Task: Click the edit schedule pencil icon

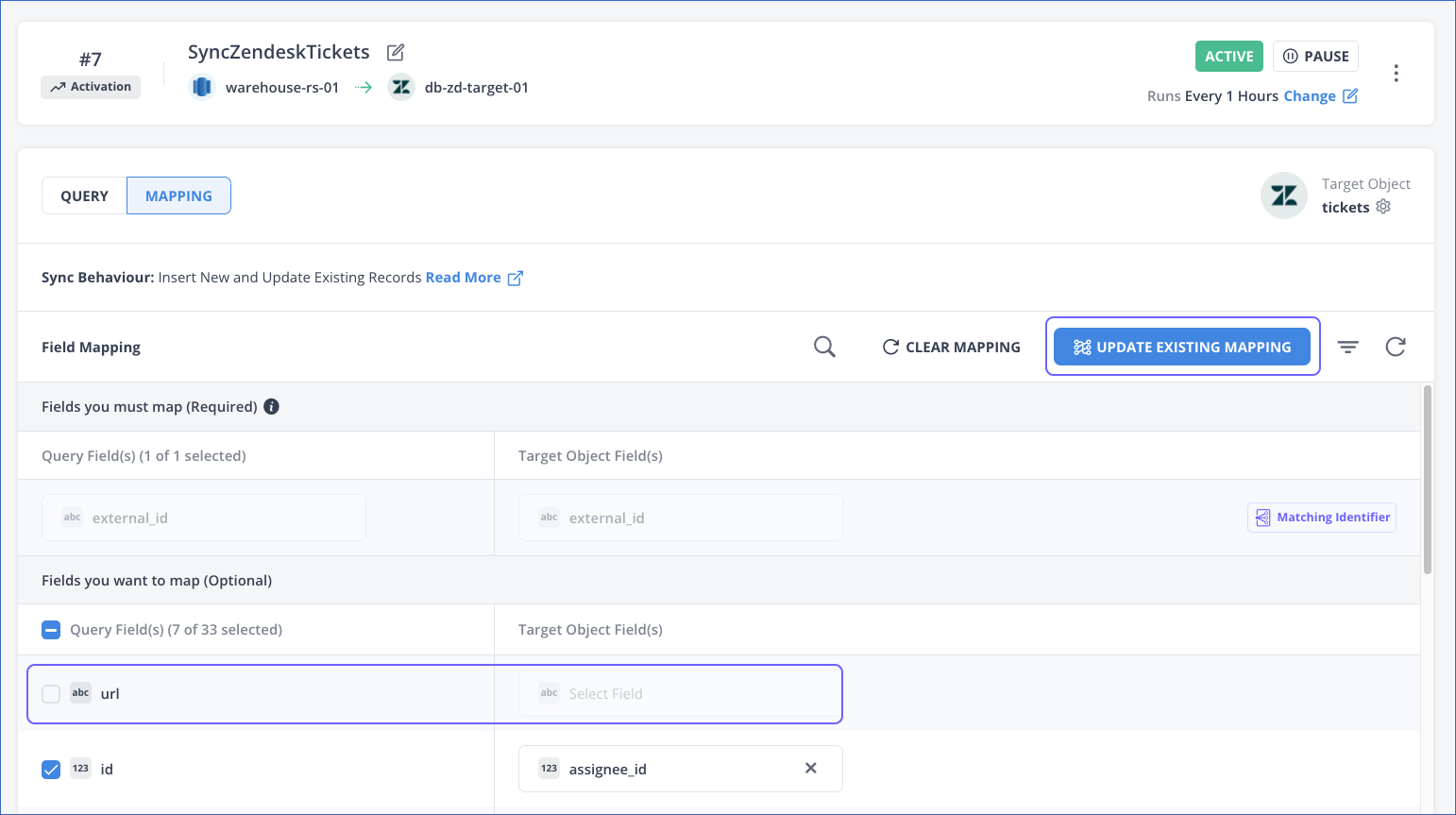Action: point(1350,95)
